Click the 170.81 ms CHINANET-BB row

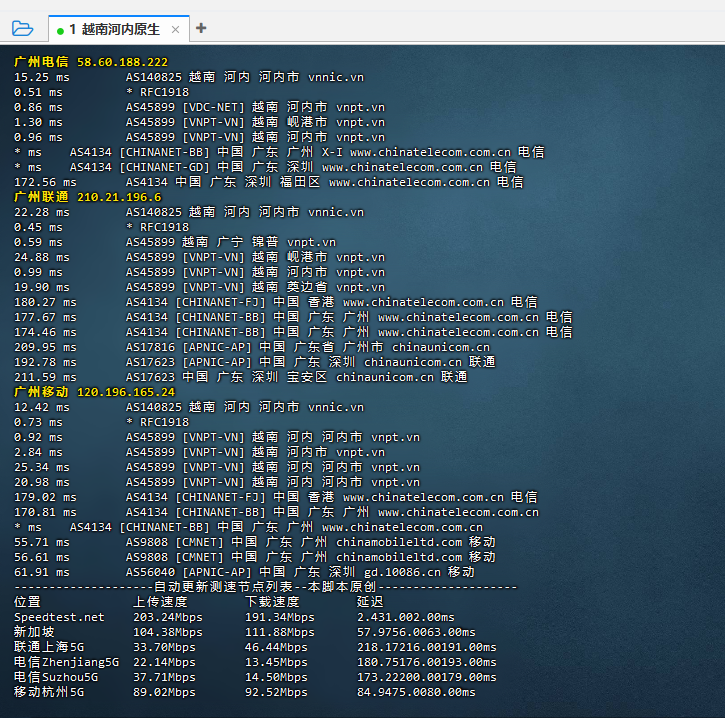[276, 512]
